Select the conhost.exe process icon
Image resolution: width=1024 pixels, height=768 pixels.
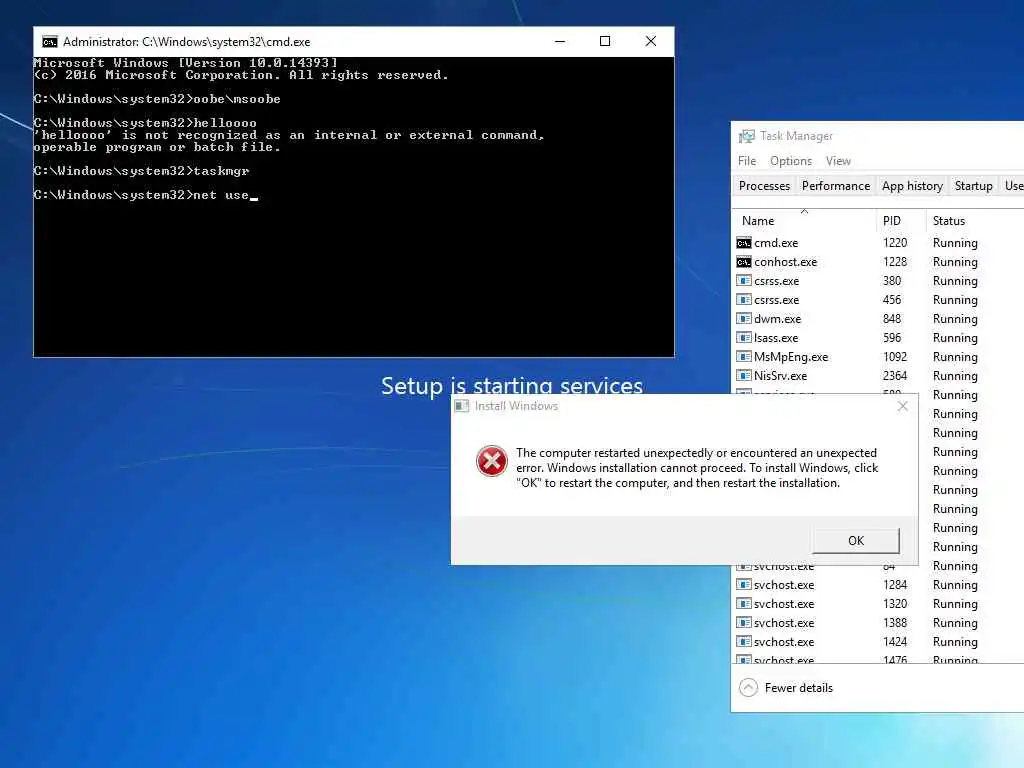(x=744, y=262)
